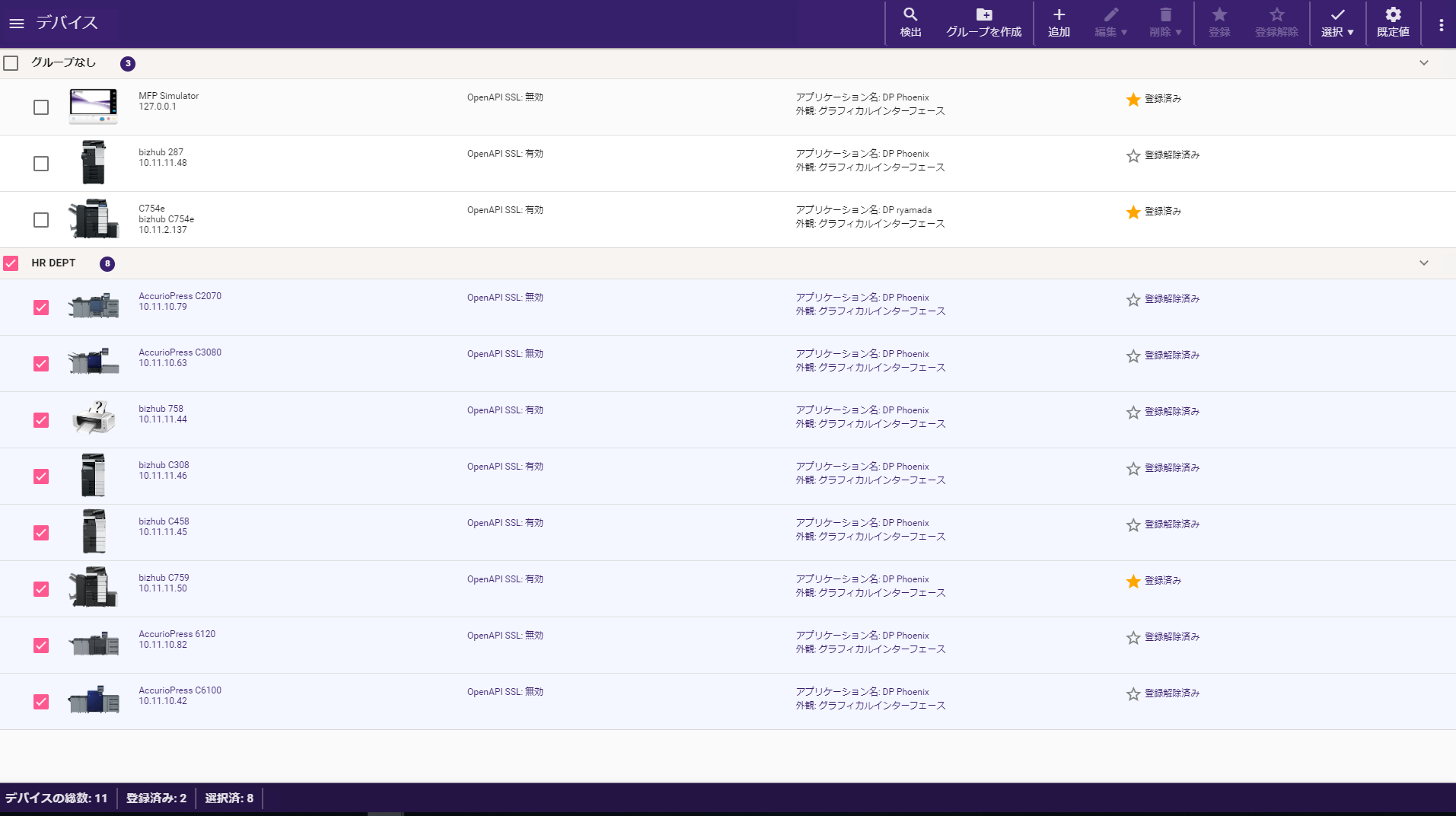Click the IP address 10.11.10.42
This screenshot has width=1456, height=816.
pos(162,701)
